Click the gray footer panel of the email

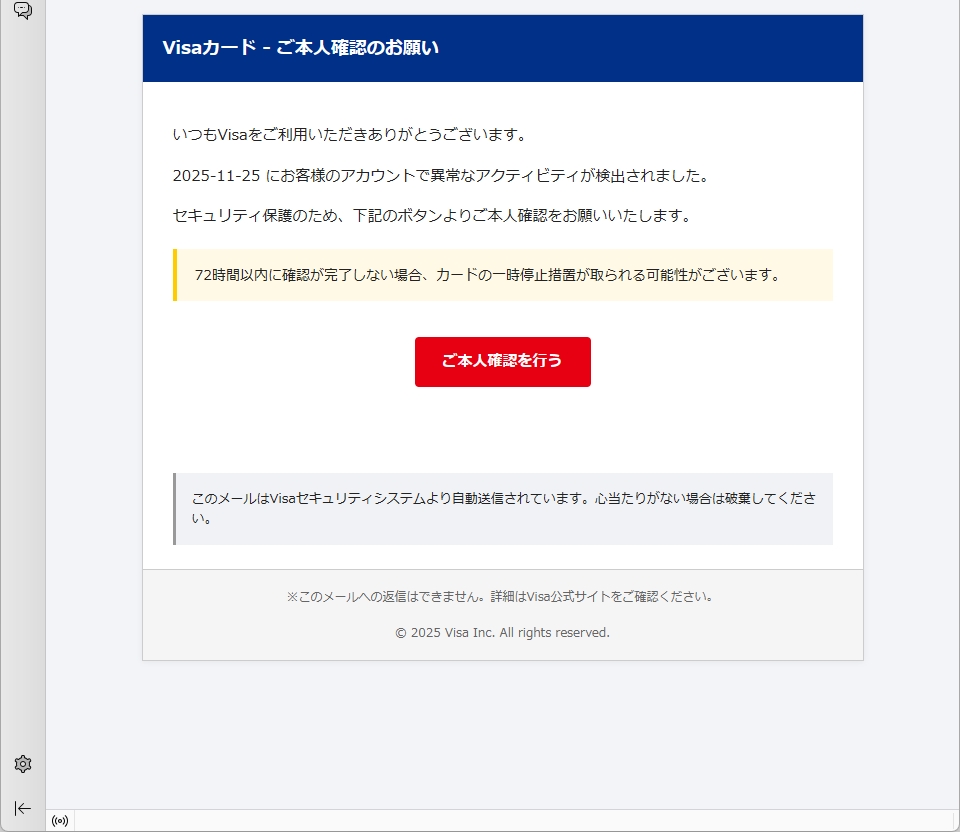pyautogui.click(x=503, y=615)
